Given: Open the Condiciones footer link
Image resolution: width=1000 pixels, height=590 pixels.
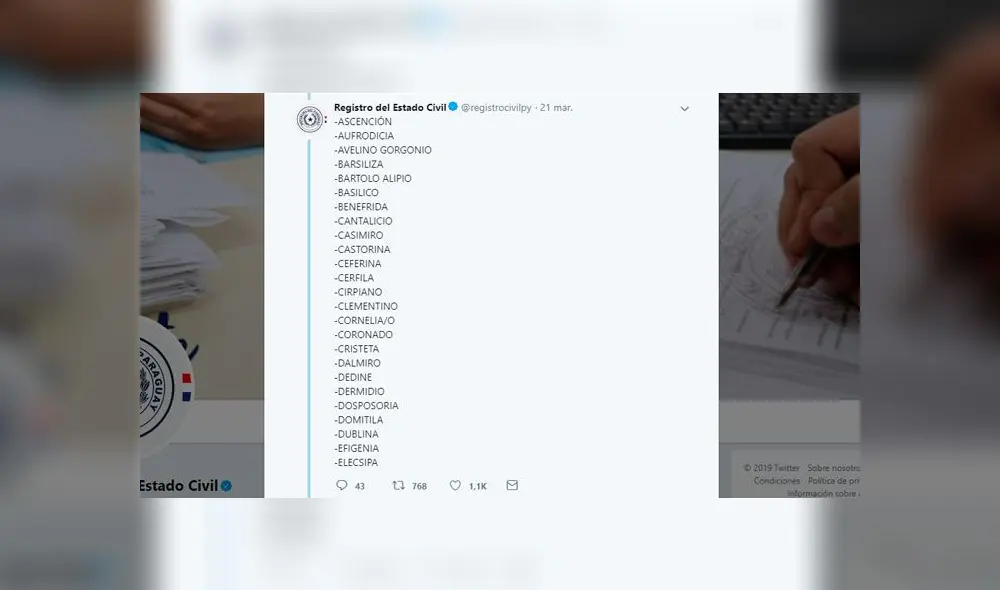Looking at the screenshot, I should [777, 481].
